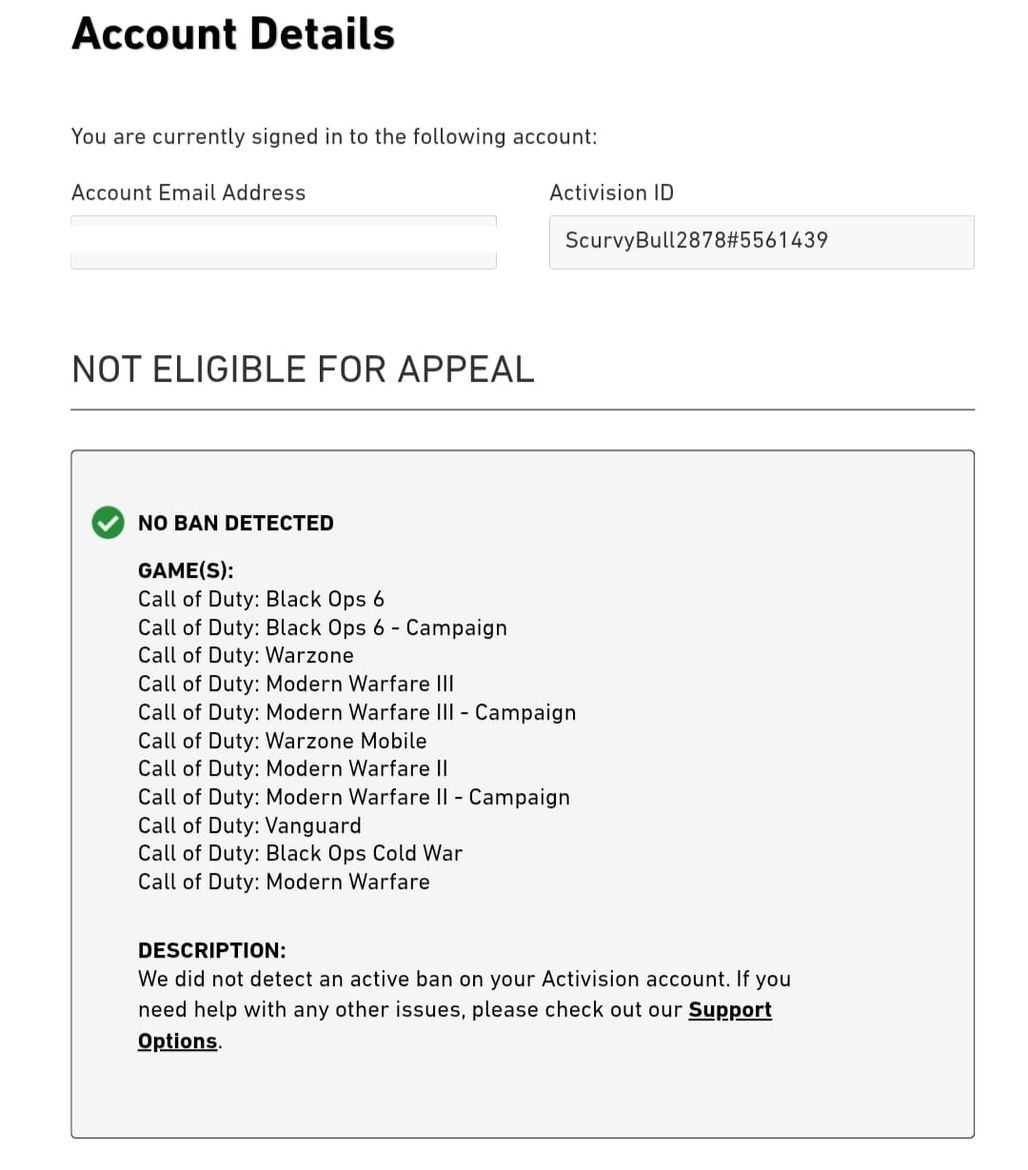Click the NO BAN DETECTED status text
The width and height of the screenshot is (1028, 1170).
point(236,523)
